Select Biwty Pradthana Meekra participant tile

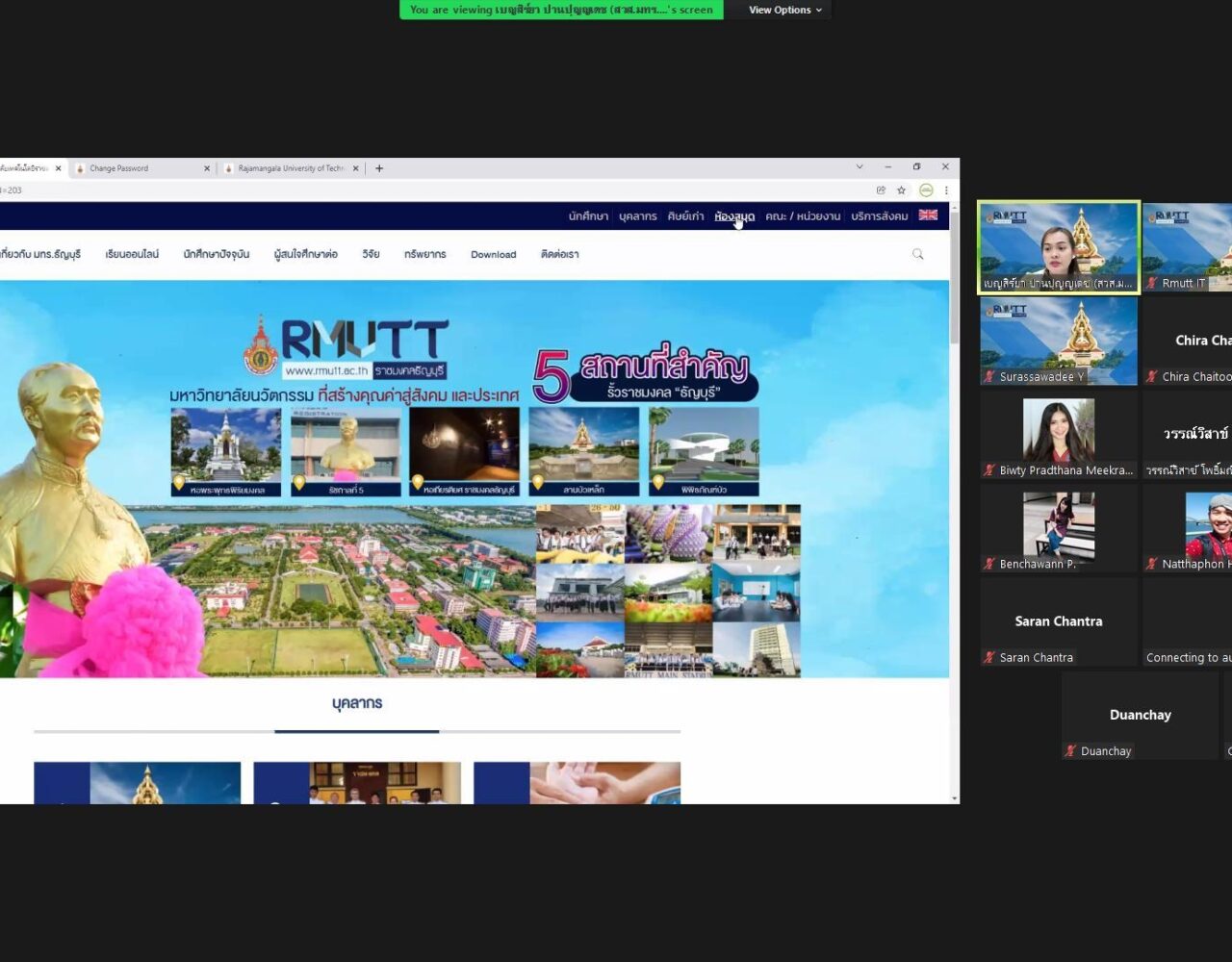[x=1059, y=435]
